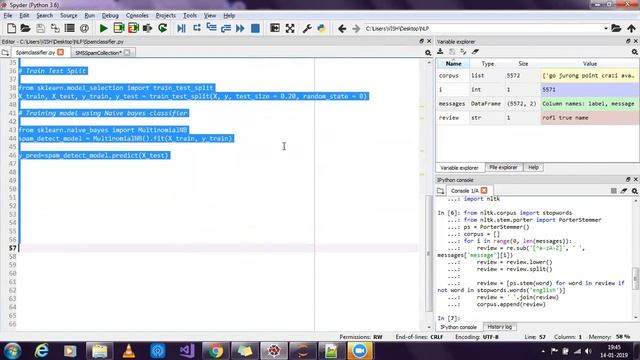Continue debugging with the double-arrow icon
This screenshot has height=360, width=640.
(x=240, y=28)
